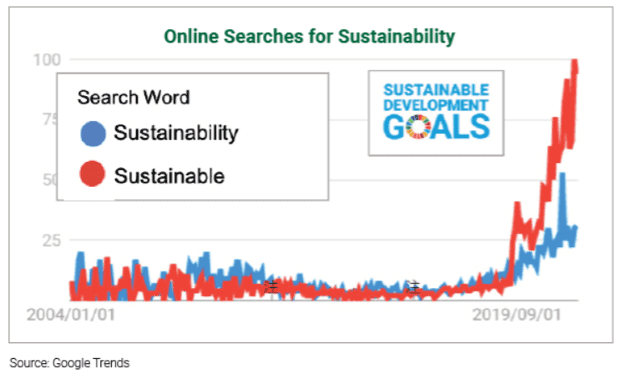Click the blue Sustainability legend dot
The height and width of the screenshot is (375, 638).
click(x=93, y=134)
